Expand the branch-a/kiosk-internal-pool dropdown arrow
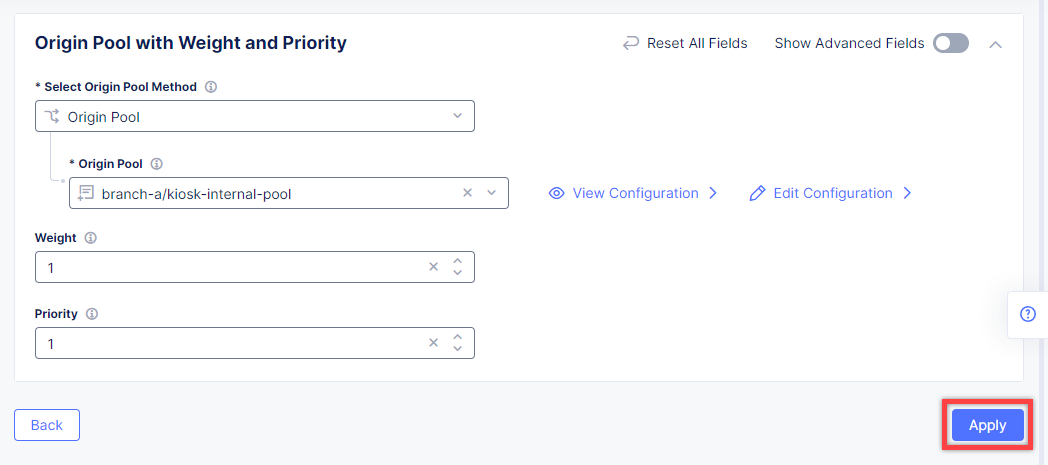 (x=491, y=193)
